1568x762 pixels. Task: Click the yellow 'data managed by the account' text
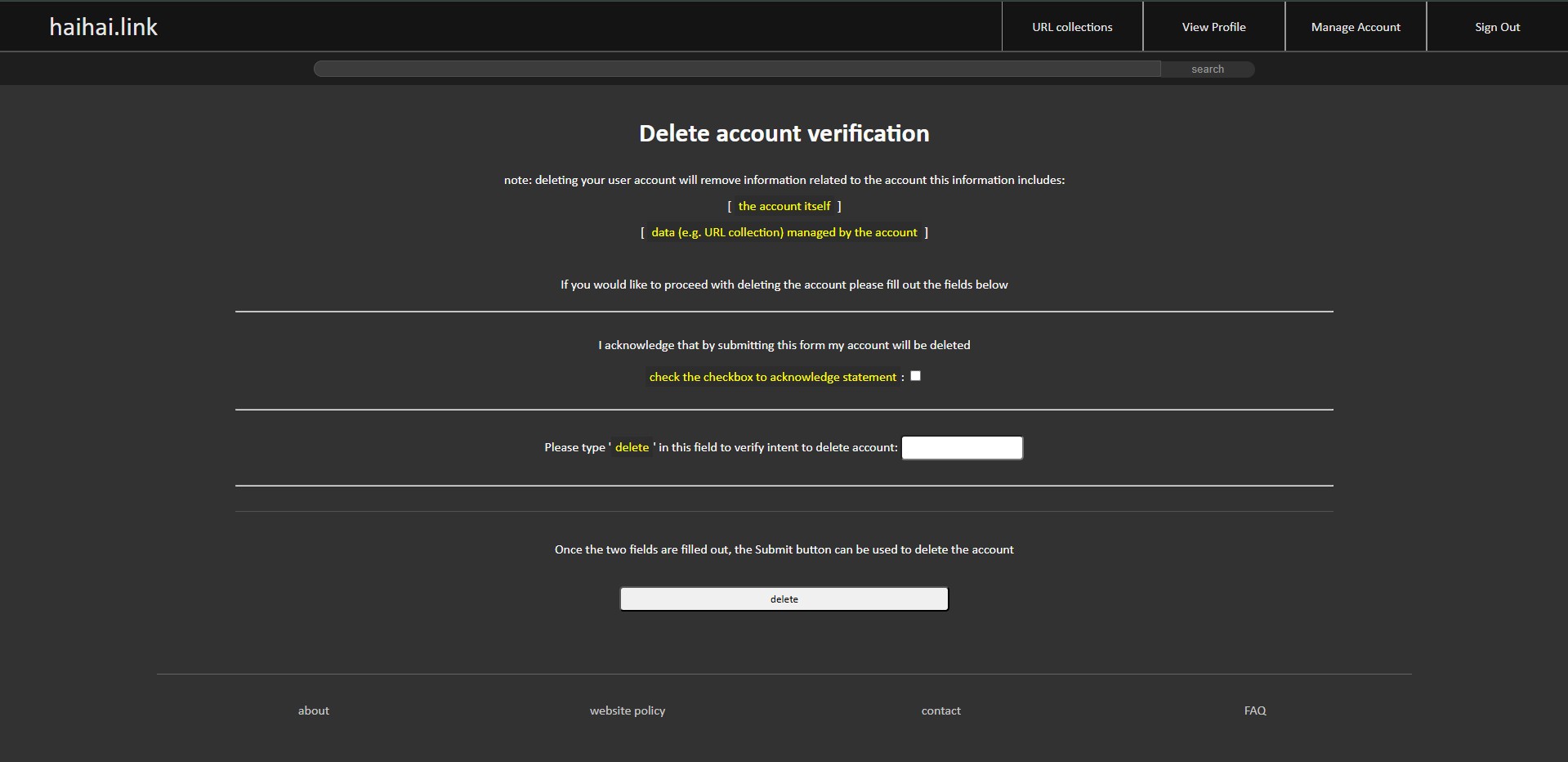click(x=784, y=232)
